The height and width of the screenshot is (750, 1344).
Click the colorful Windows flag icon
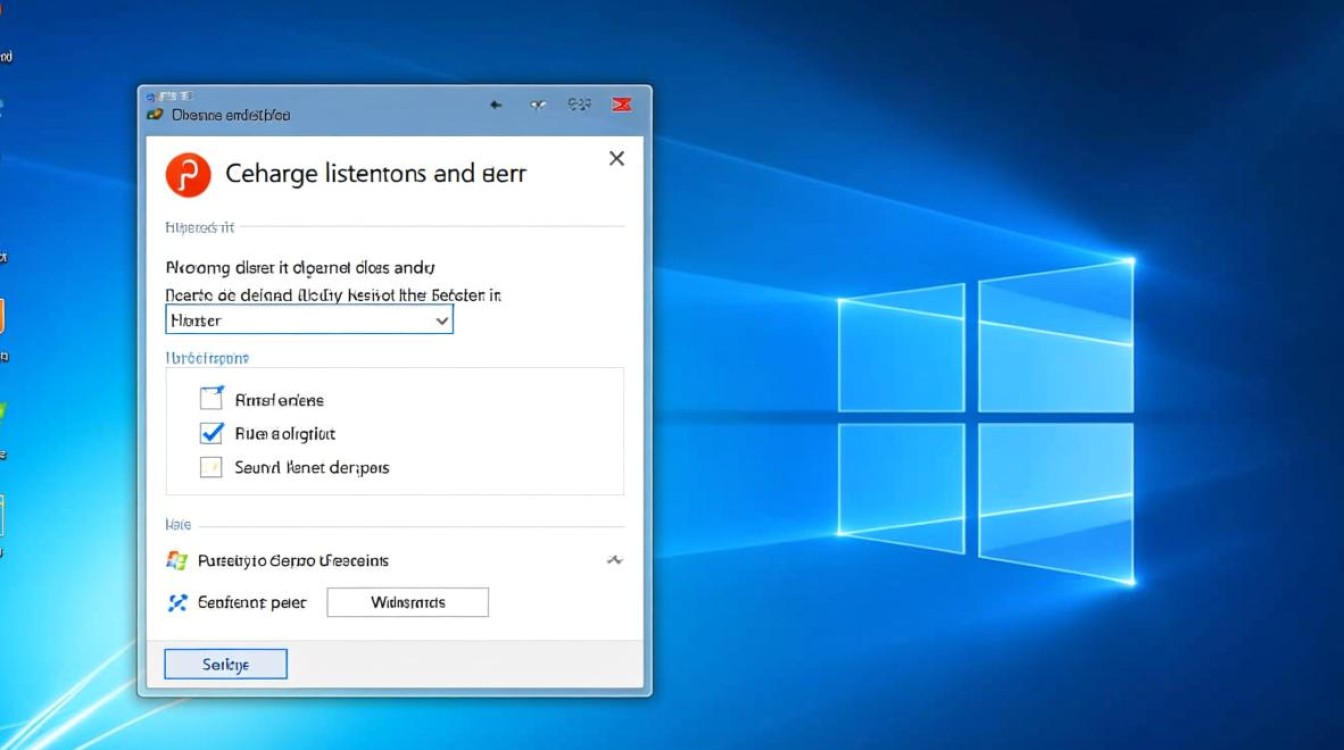177,561
